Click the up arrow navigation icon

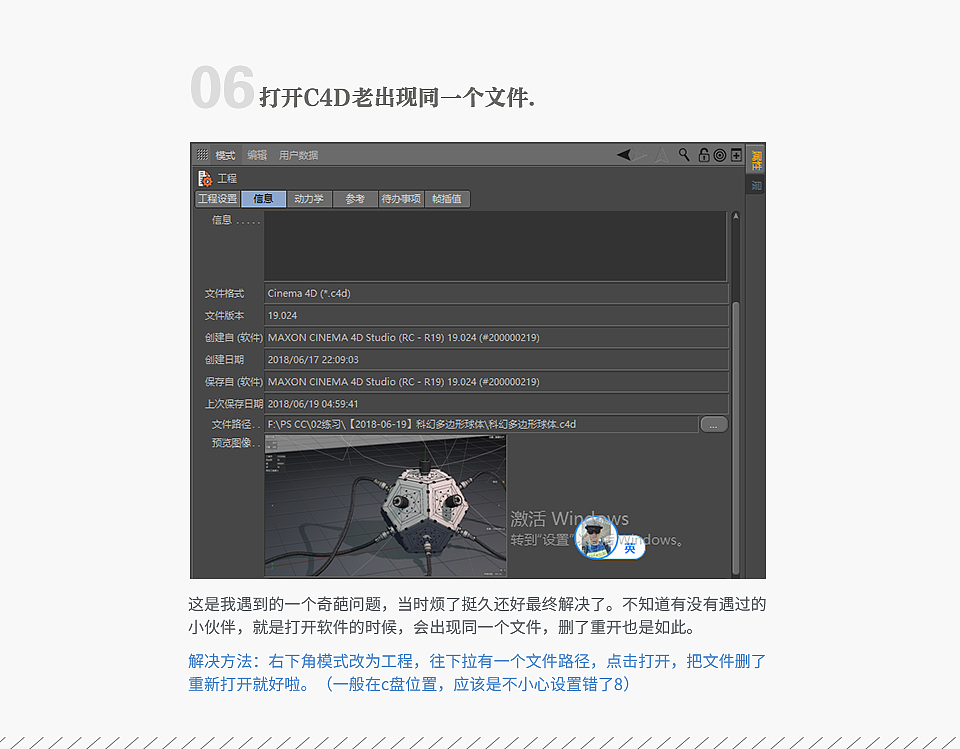pyautogui.click(x=662, y=155)
